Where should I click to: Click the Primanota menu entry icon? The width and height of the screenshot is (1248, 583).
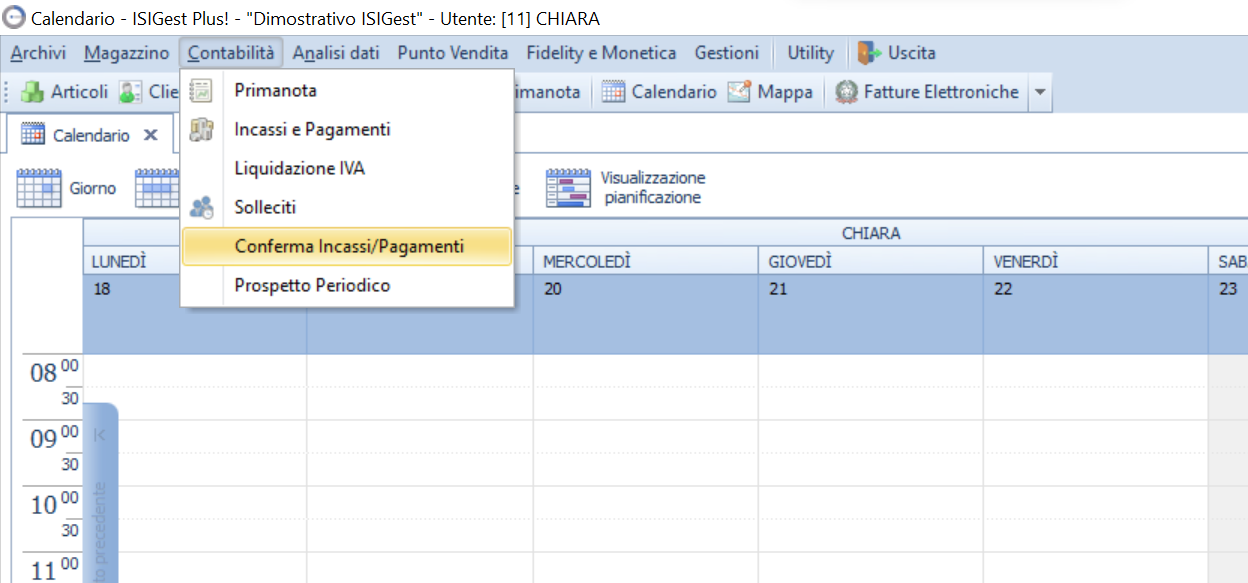click(201, 91)
